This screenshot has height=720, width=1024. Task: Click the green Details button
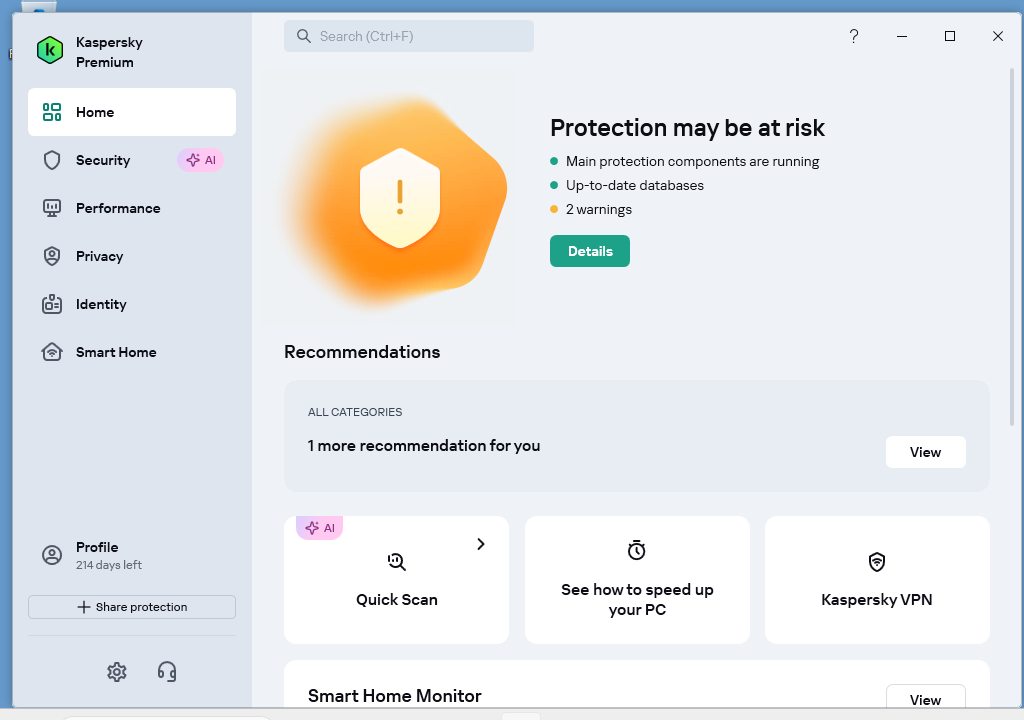pyautogui.click(x=590, y=251)
